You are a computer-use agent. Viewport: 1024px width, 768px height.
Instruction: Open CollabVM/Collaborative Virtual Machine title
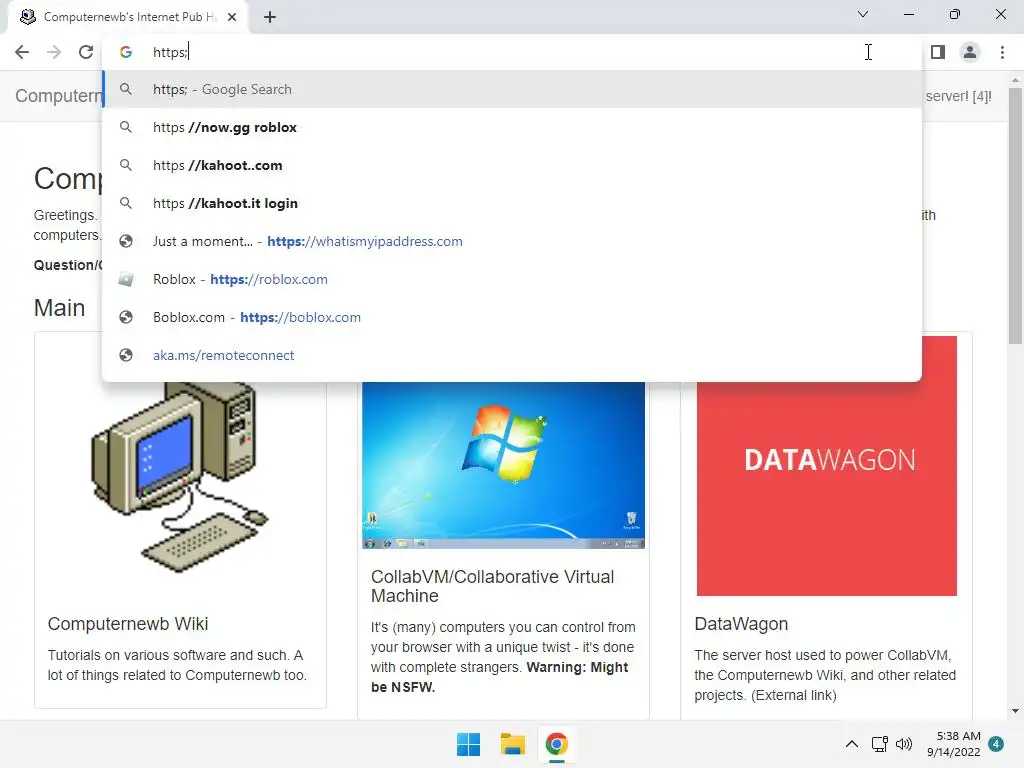(x=492, y=586)
